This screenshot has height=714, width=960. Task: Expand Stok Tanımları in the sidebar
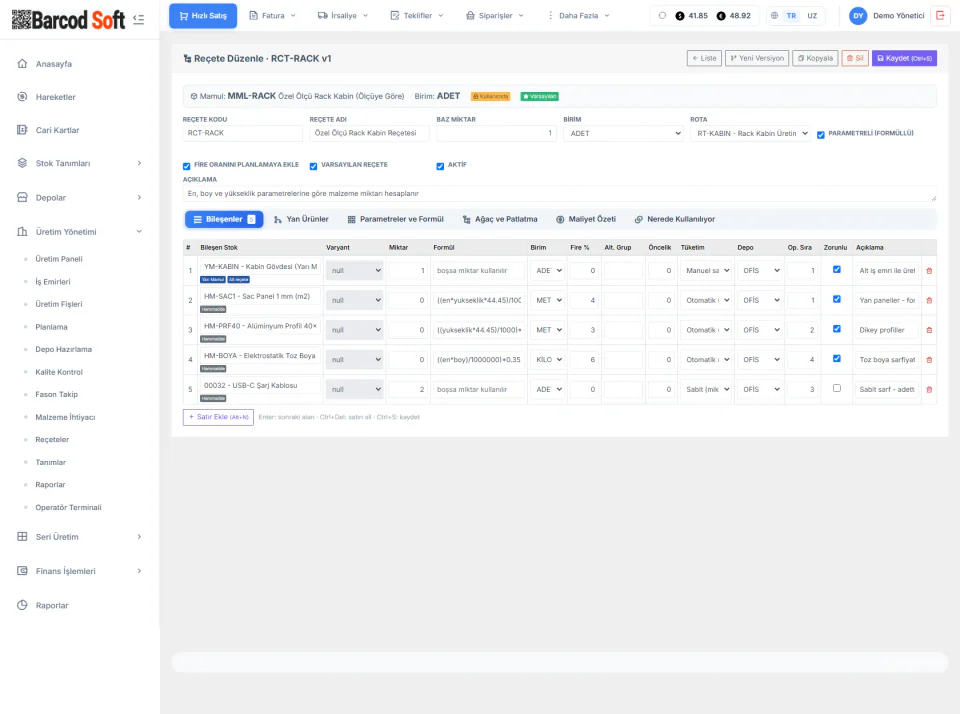click(x=80, y=163)
